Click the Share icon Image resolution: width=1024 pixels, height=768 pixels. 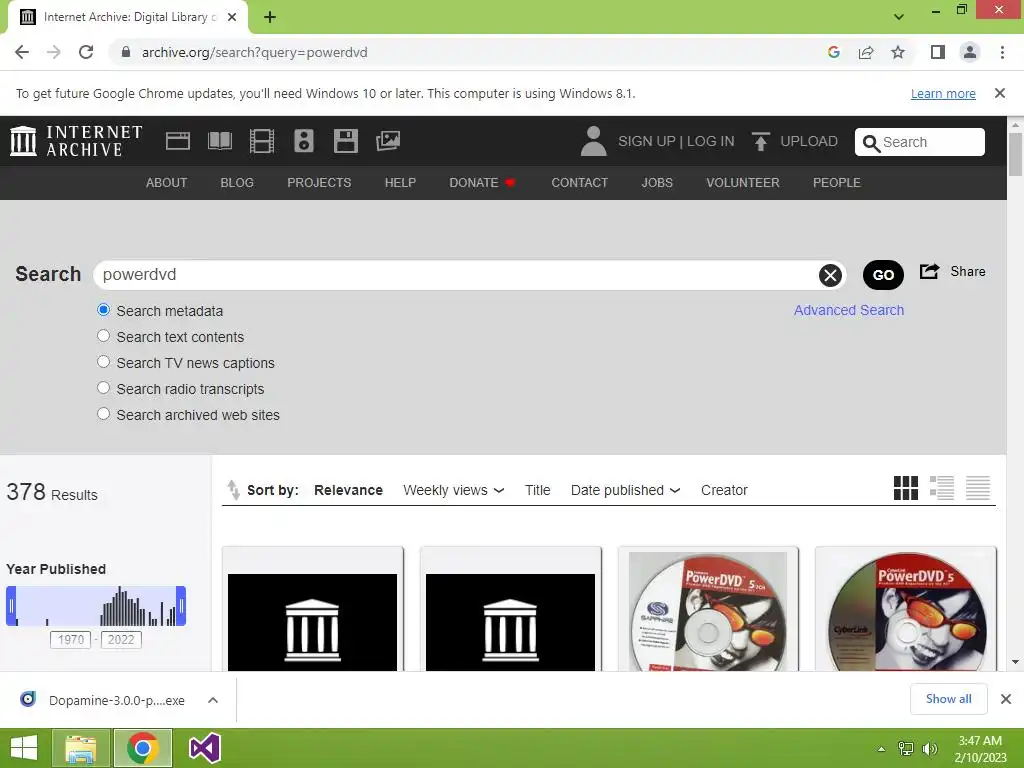pos(929,271)
